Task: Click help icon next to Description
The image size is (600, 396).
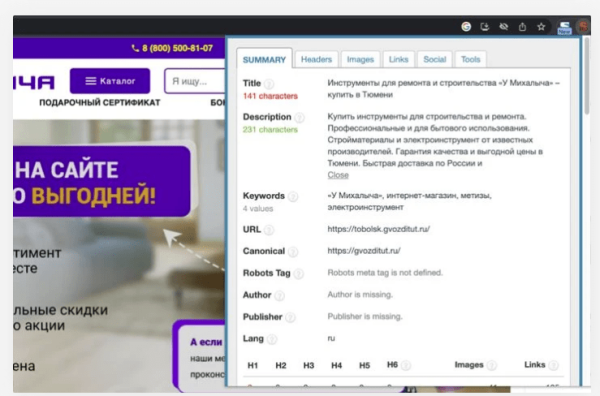Action: [x=299, y=117]
